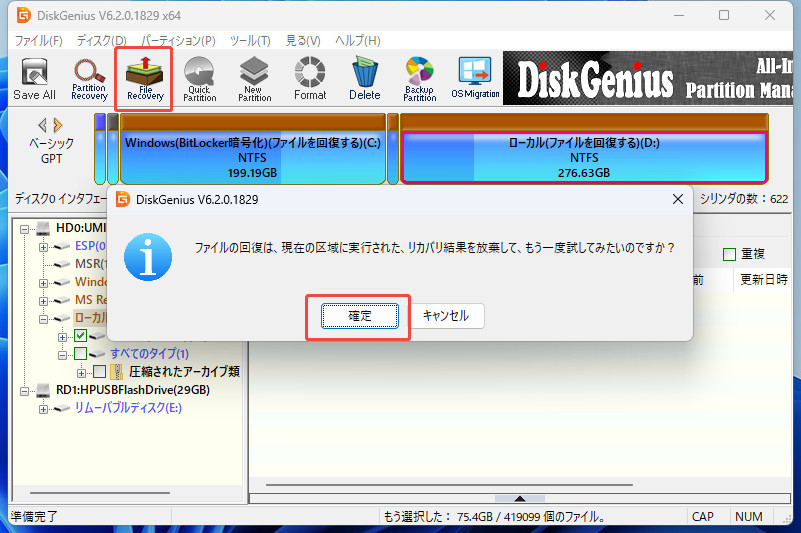Screen dimensions: 801x533
Task: Expand the 圧縮されたアーカイブ類 node
Action: (x=81, y=373)
